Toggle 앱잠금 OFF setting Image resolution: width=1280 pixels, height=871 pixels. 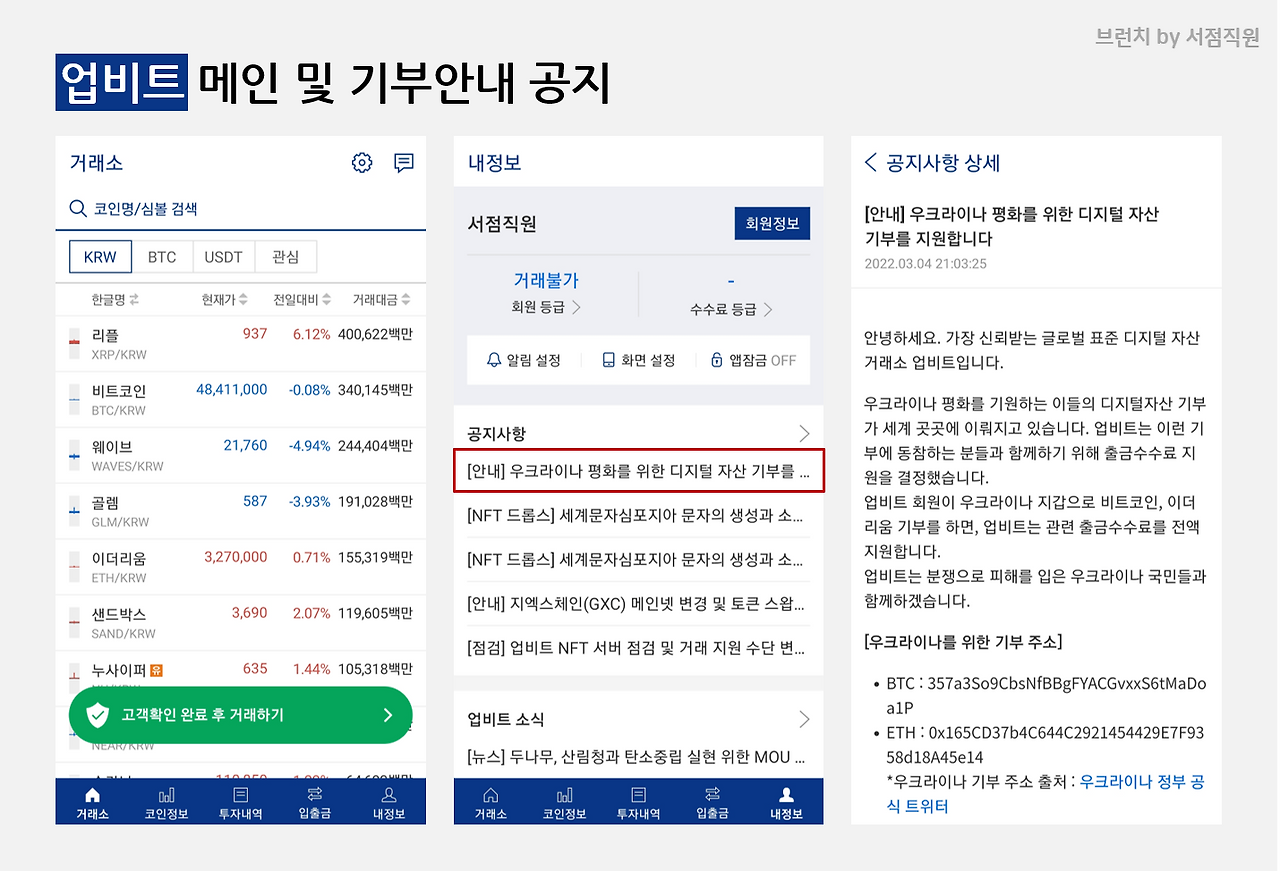(x=753, y=360)
